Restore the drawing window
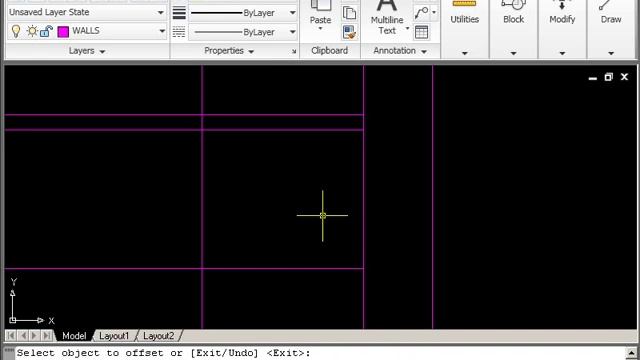Viewport: 640px width, 360px height. coord(609,77)
